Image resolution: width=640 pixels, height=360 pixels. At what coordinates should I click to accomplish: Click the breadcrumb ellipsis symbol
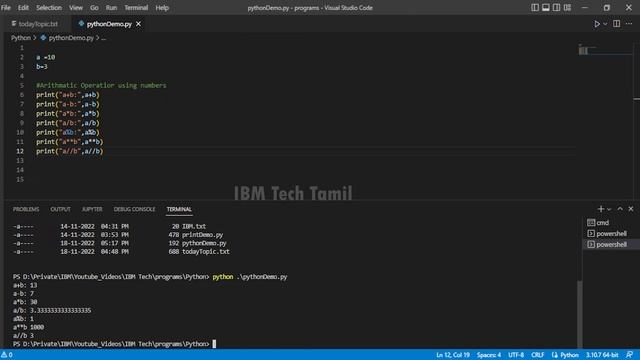point(103,38)
